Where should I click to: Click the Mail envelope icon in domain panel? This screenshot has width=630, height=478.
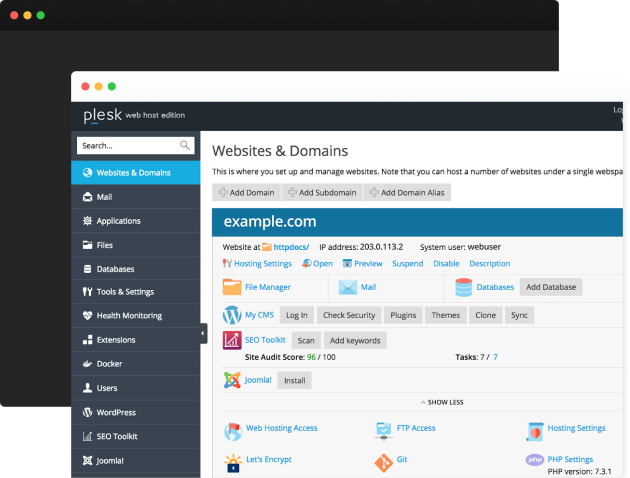click(348, 287)
